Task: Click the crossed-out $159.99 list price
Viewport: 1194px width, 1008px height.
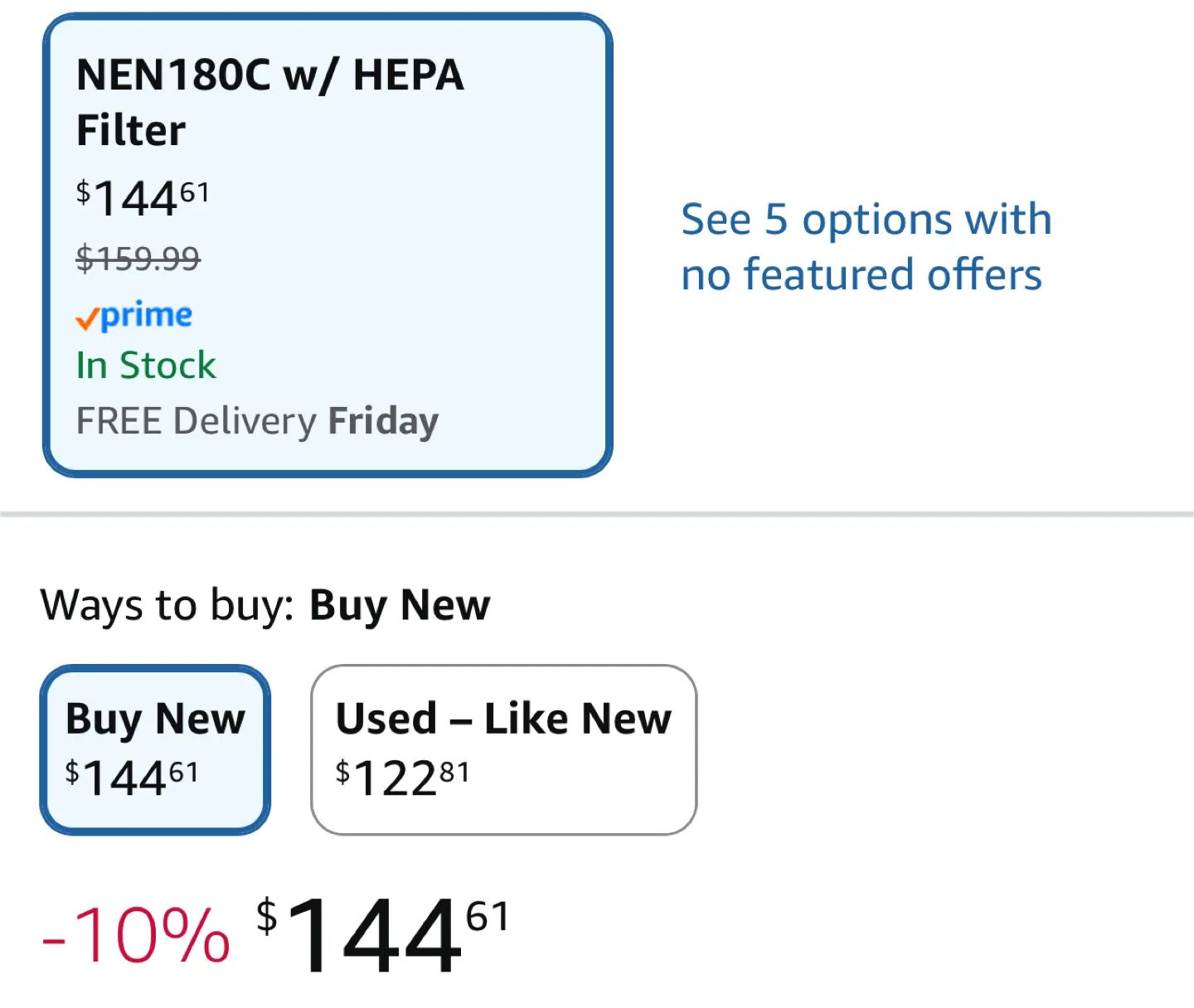Action: click(138, 259)
